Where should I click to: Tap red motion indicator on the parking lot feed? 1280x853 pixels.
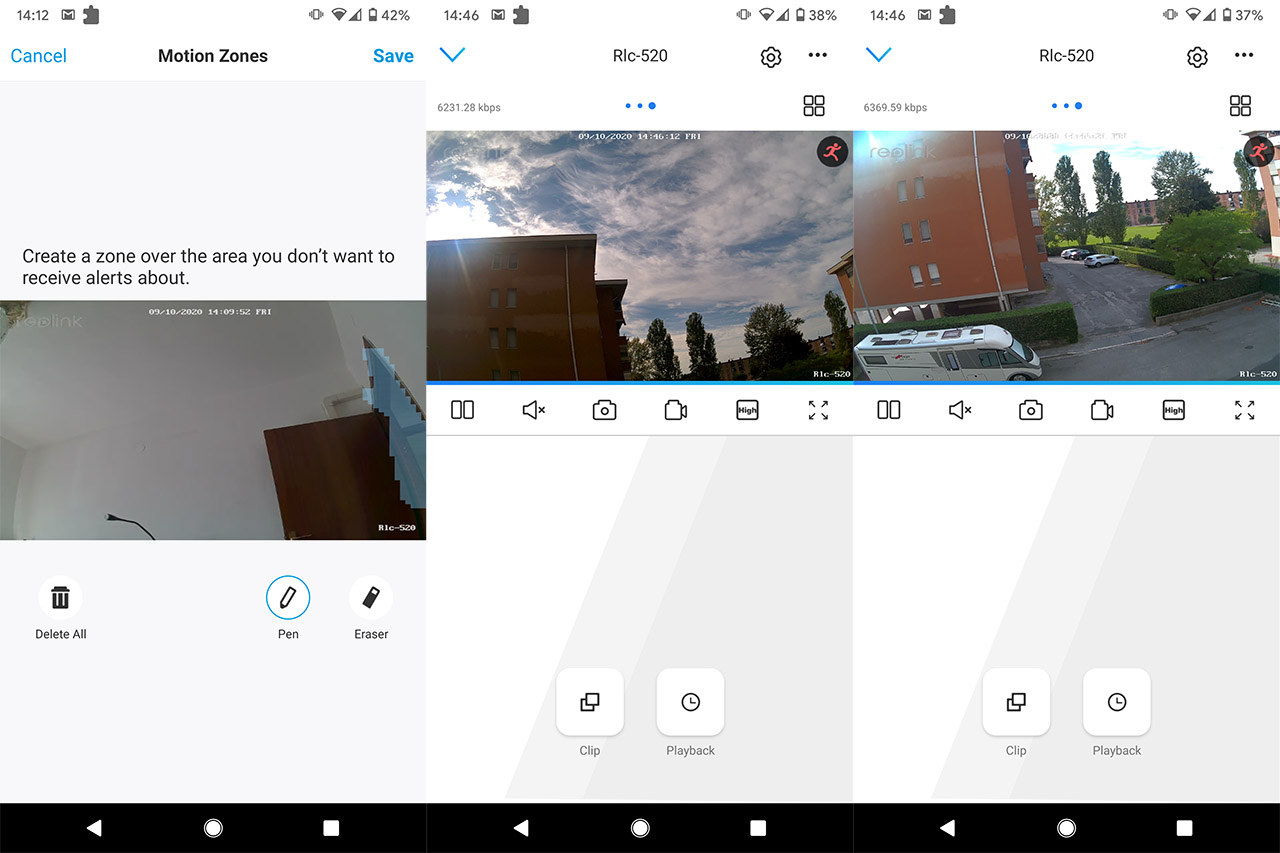point(1259,152)
